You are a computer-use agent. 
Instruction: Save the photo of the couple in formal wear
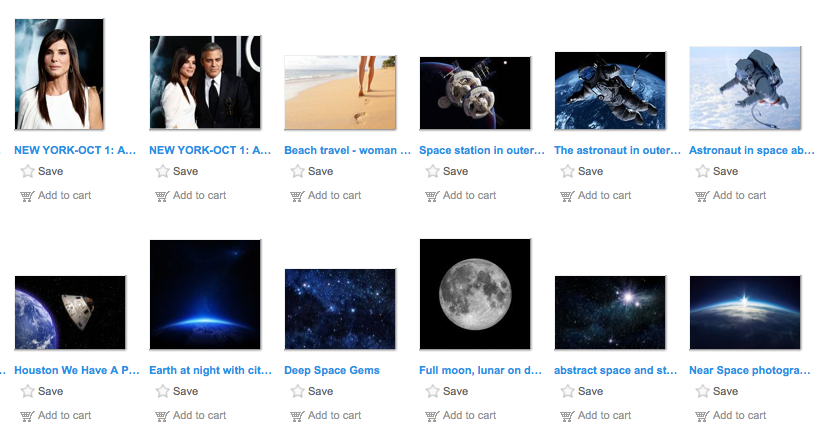pos(177,171)
